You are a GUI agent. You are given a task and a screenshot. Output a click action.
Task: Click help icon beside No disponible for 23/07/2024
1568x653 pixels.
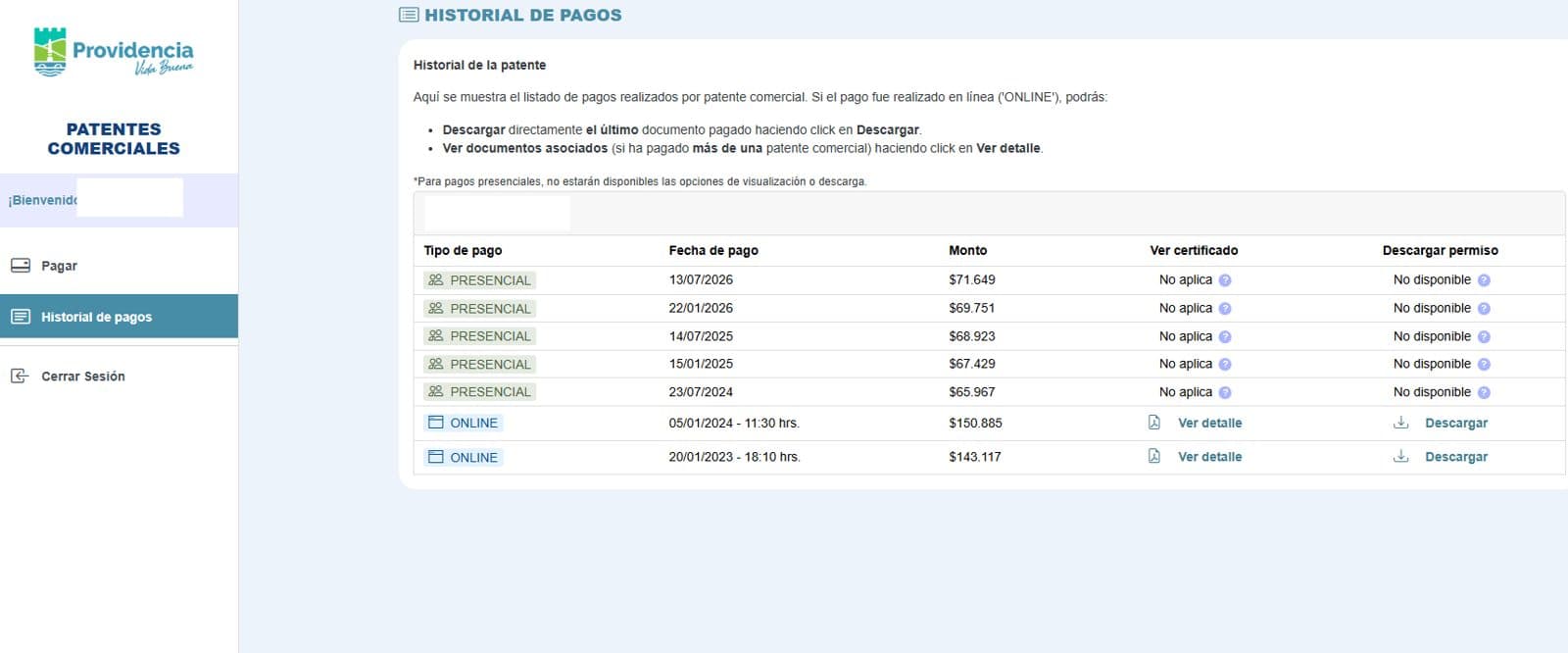(1484, 393)
